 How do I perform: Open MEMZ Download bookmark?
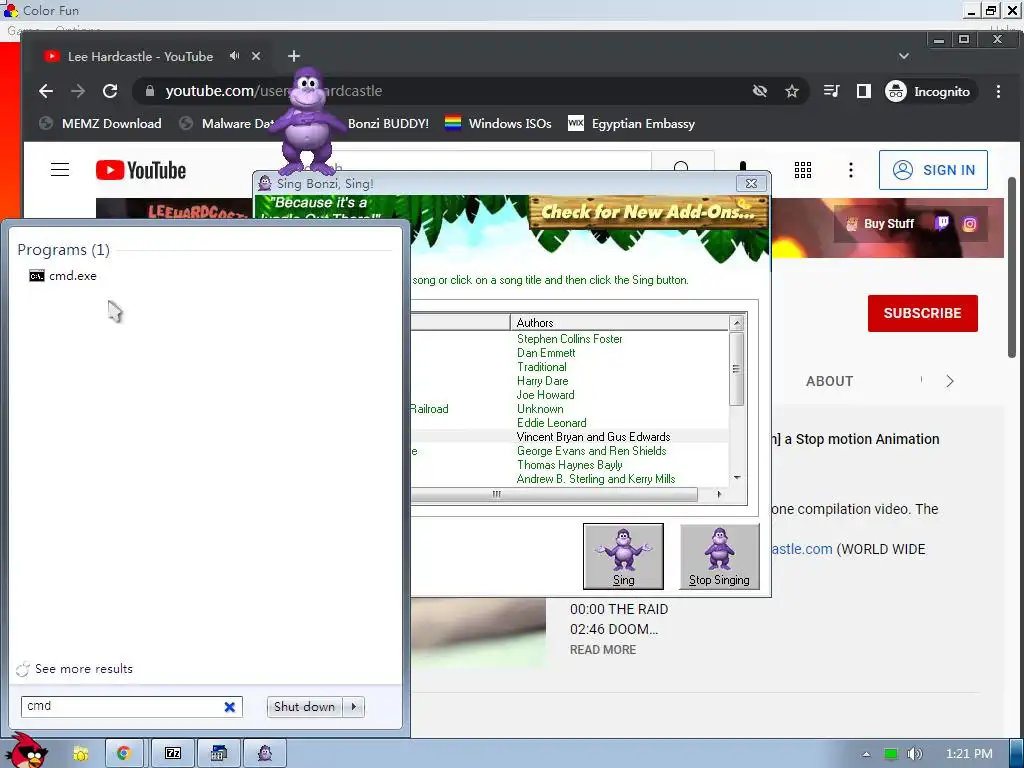click(100, 123)
